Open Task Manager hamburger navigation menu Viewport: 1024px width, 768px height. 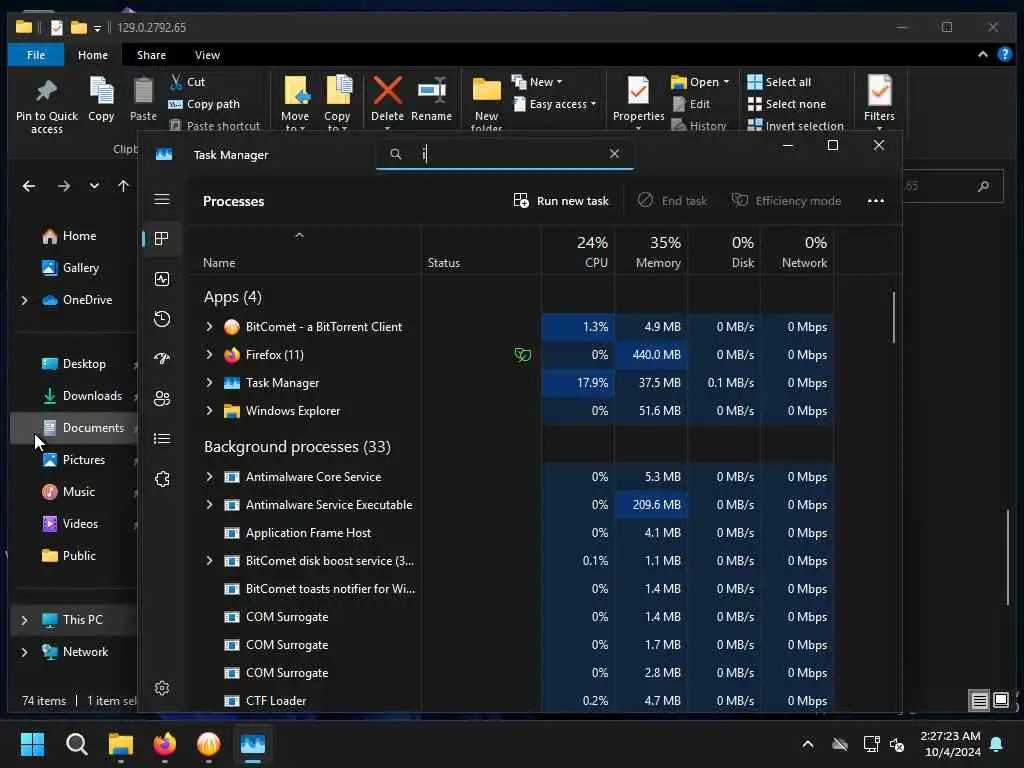162,199
